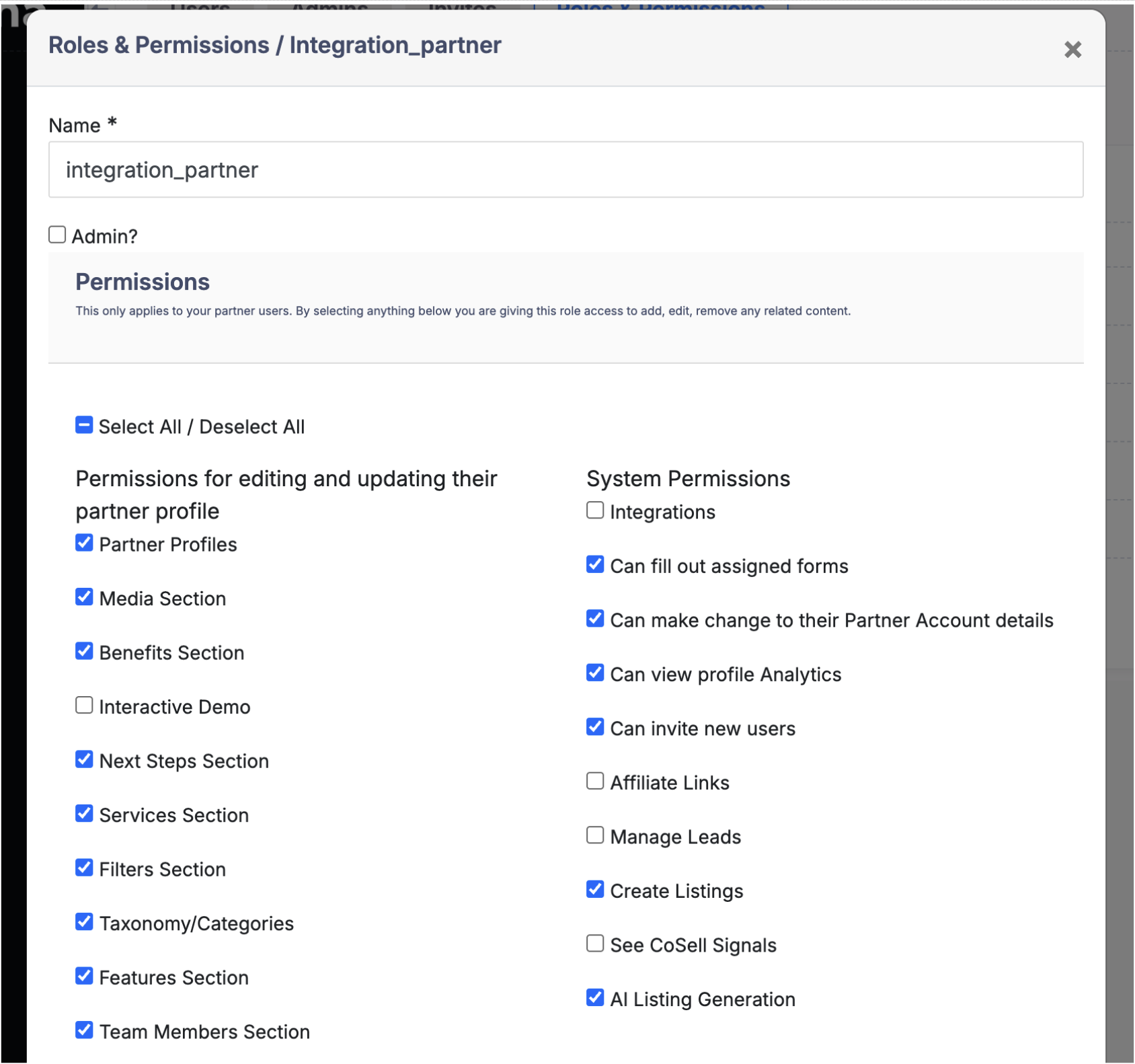Close the Roles & Permissions dialog
The width and height of the screenshot is (1135, 1064).
click(1072, 49)
